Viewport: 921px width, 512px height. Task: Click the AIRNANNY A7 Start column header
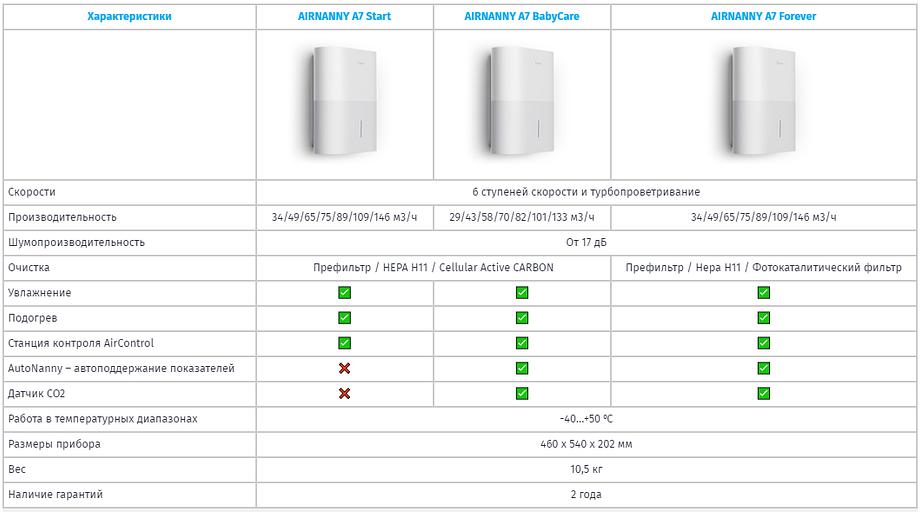pos(344,17)
